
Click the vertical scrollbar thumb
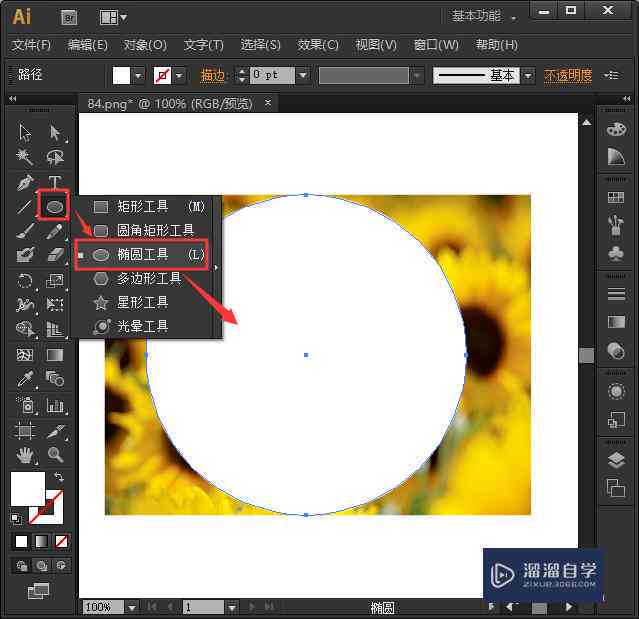tap(586, 355)
